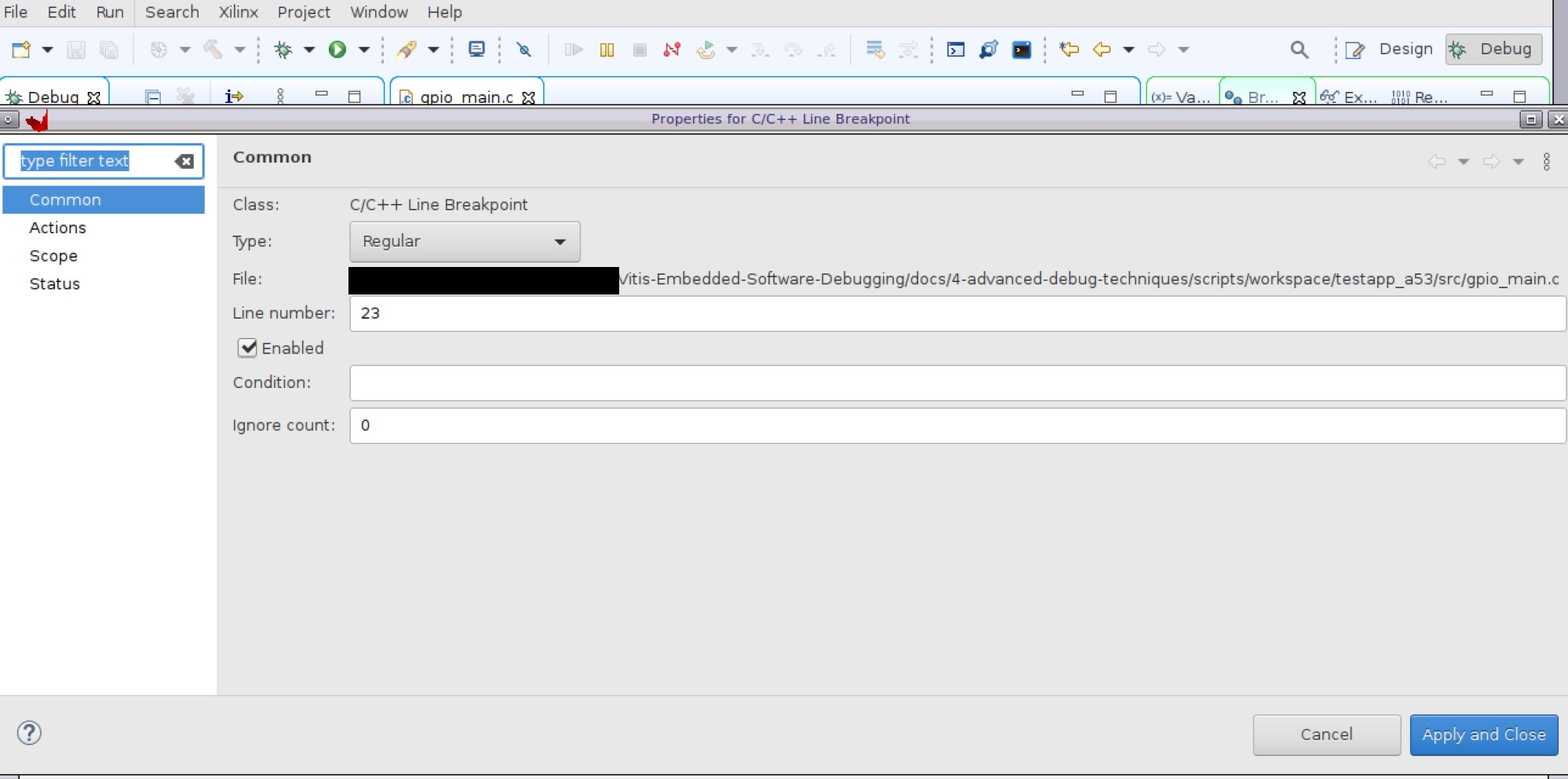Click the magnifier Search icon
Viewport: 1568px width, 779px height.
click(x=1300, y=49)
